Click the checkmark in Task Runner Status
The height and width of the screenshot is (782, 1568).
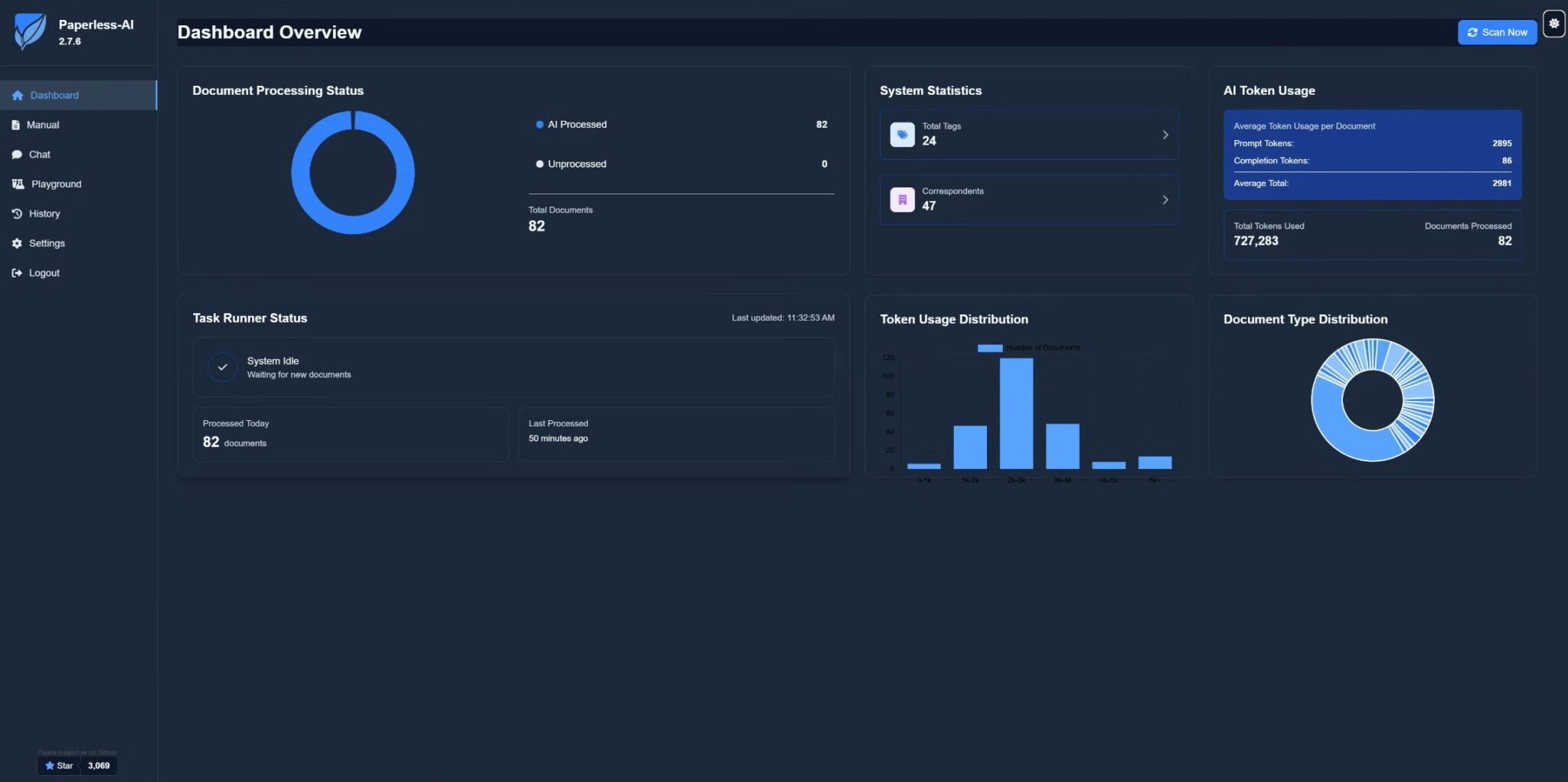[221, 367]
